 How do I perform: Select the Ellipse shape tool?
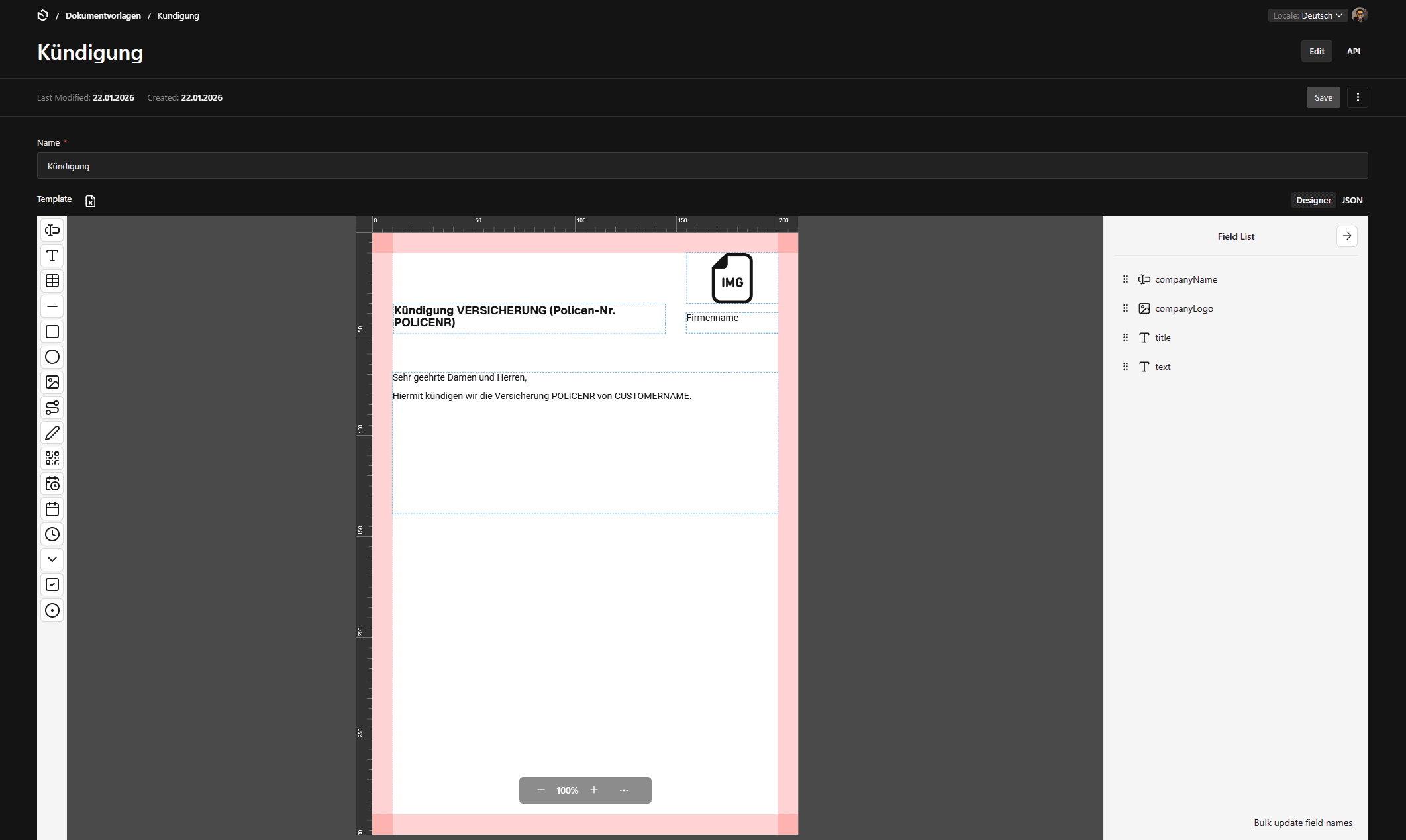tap(52, 357)
